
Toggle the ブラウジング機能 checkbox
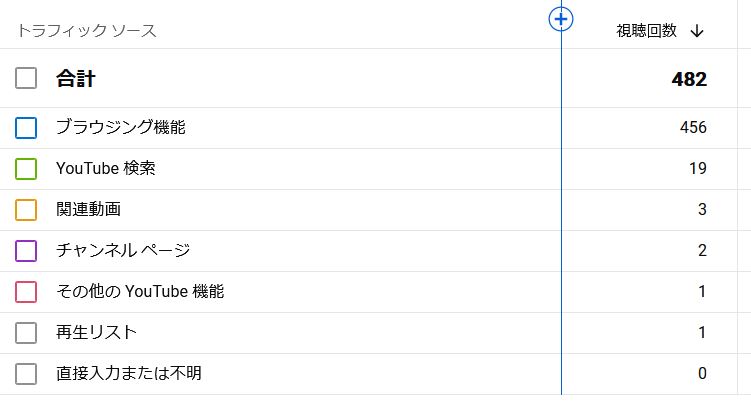[27, 128]
